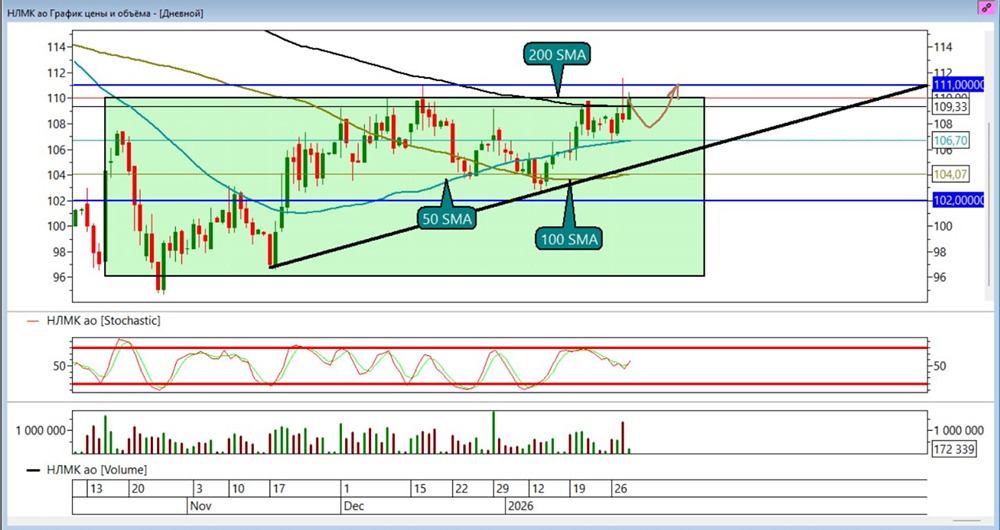The image size is (1000, 530).
Task: Click the tallest green volume bar
Action: click(493, 432)
